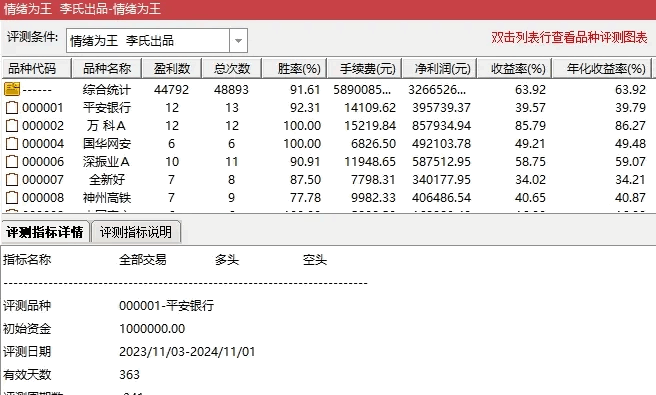Click the red 双击列表行查看品种评测图表 hint
Image resolution: width=656 pixels, height=395 pixels.
coord(569,38)
